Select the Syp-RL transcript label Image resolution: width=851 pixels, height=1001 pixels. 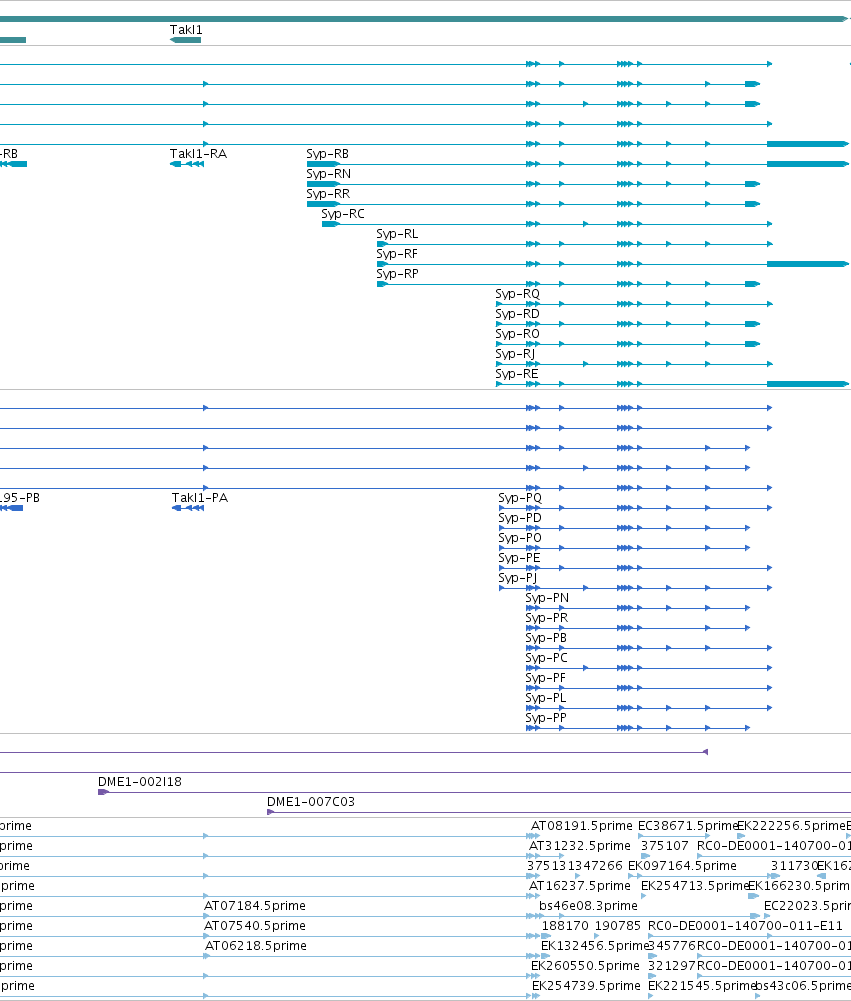click(397, 234)
